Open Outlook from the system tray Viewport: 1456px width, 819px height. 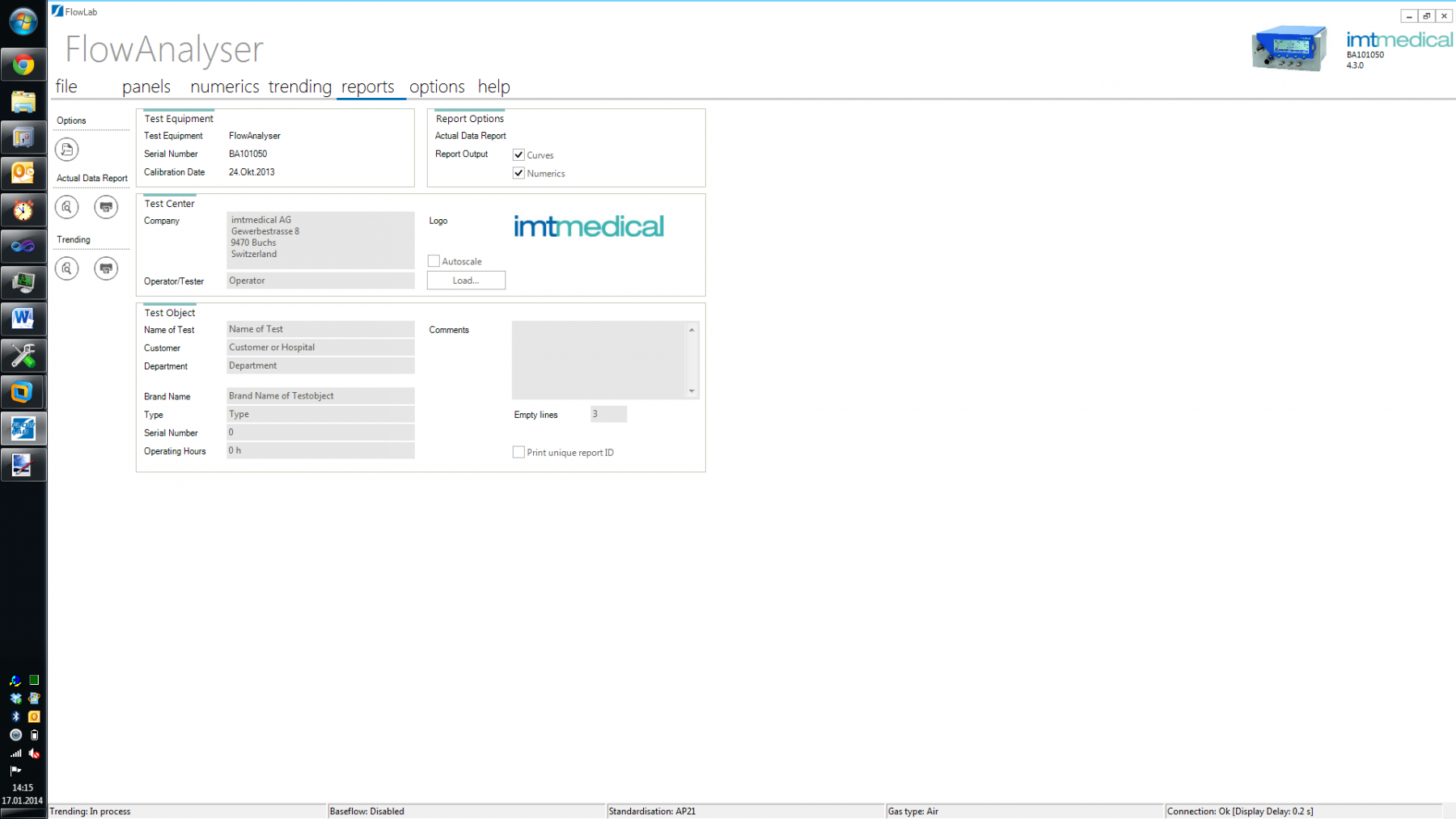(34, 716)
